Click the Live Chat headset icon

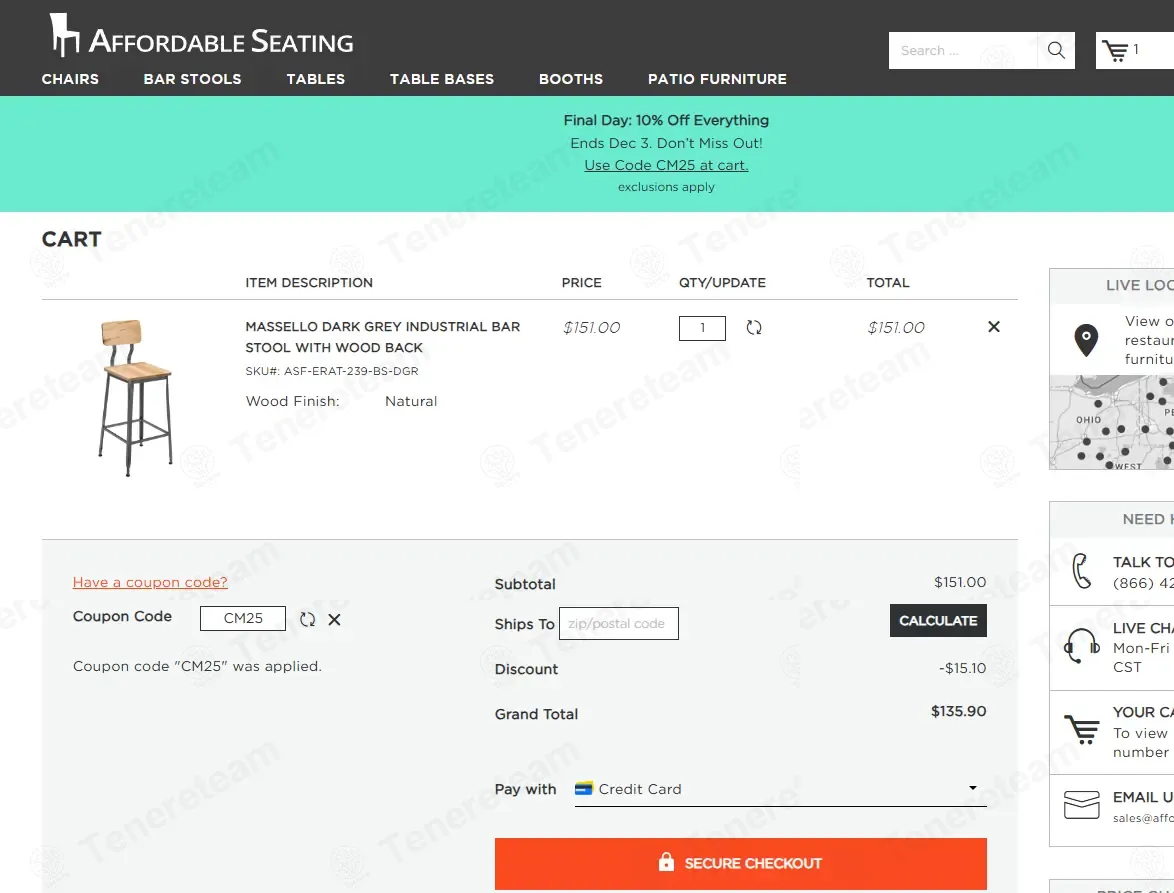tap(1081, 646)
